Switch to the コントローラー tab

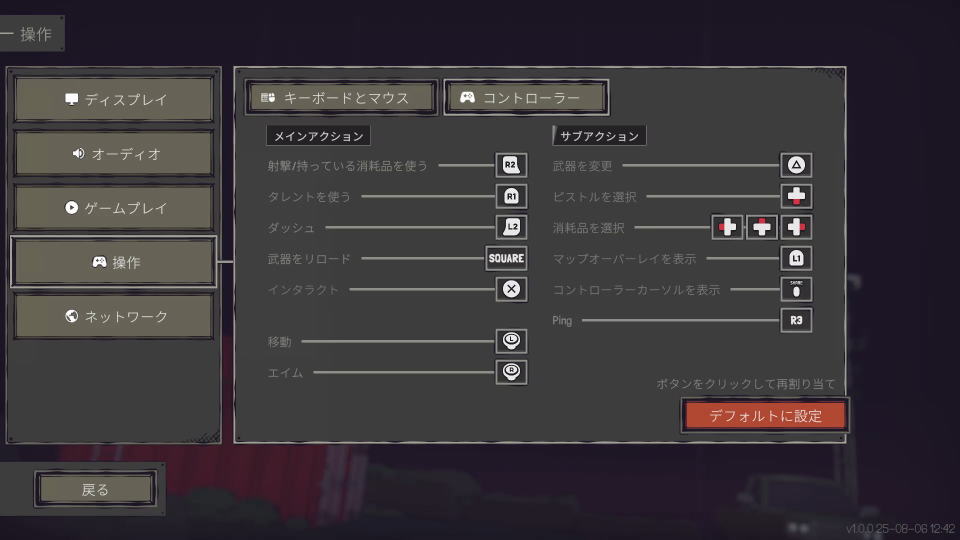[526, 98]
